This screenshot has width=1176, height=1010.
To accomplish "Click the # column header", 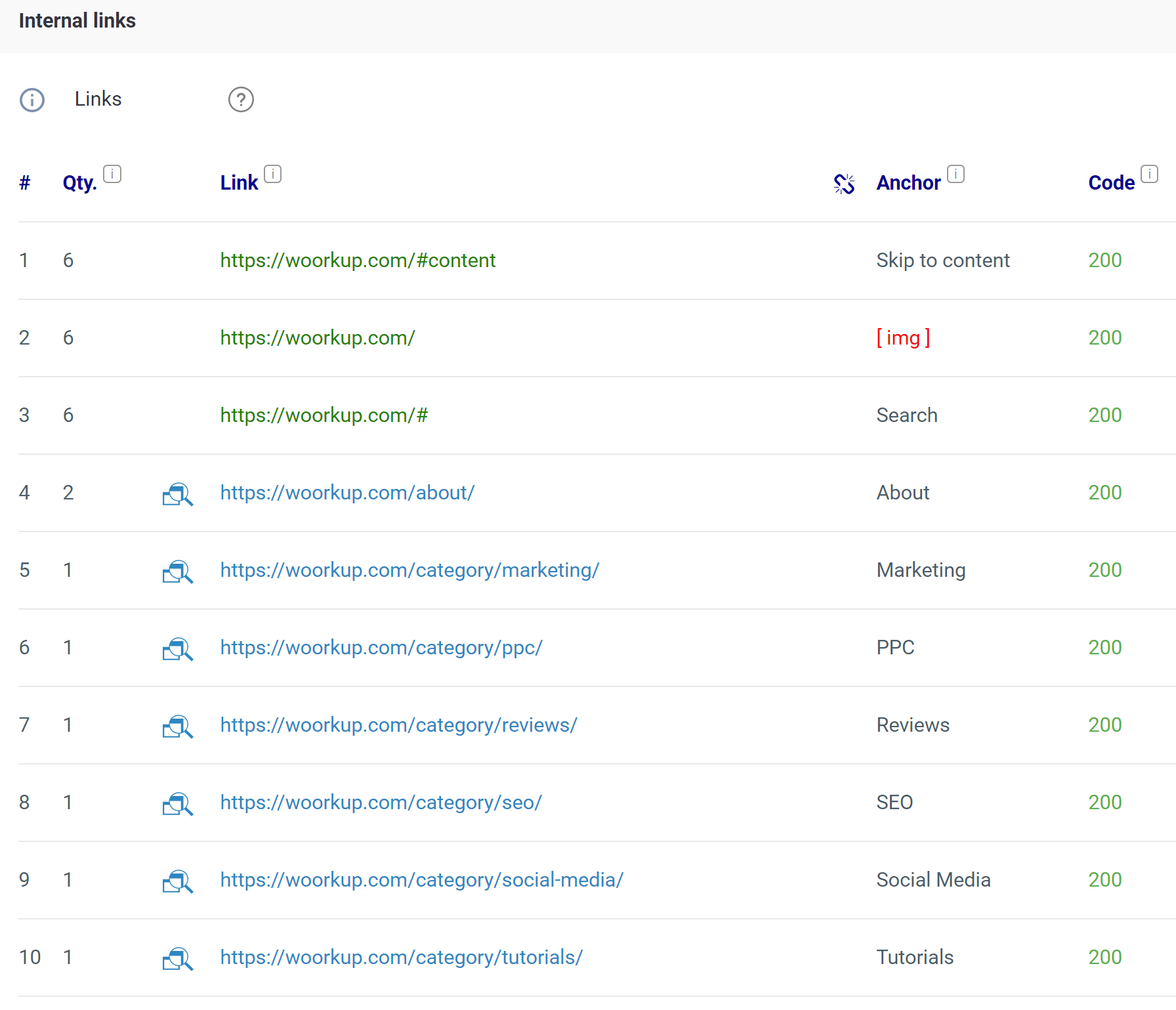I will pyautogui.click(x=25, y=182).
